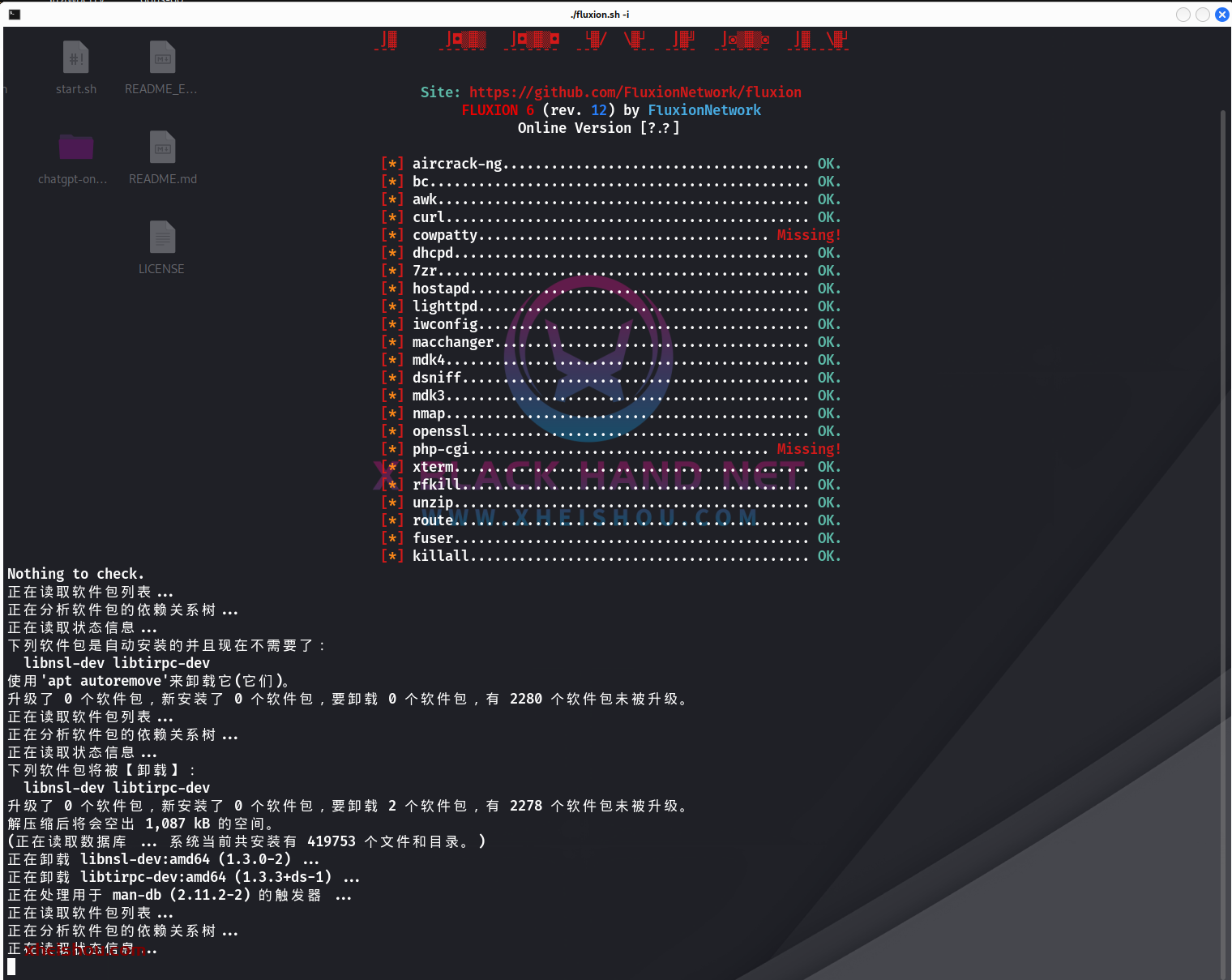The height and width of the screenshot is (980, 1232).
Task: Click the nmap dependency line
Action: point(611,413)
